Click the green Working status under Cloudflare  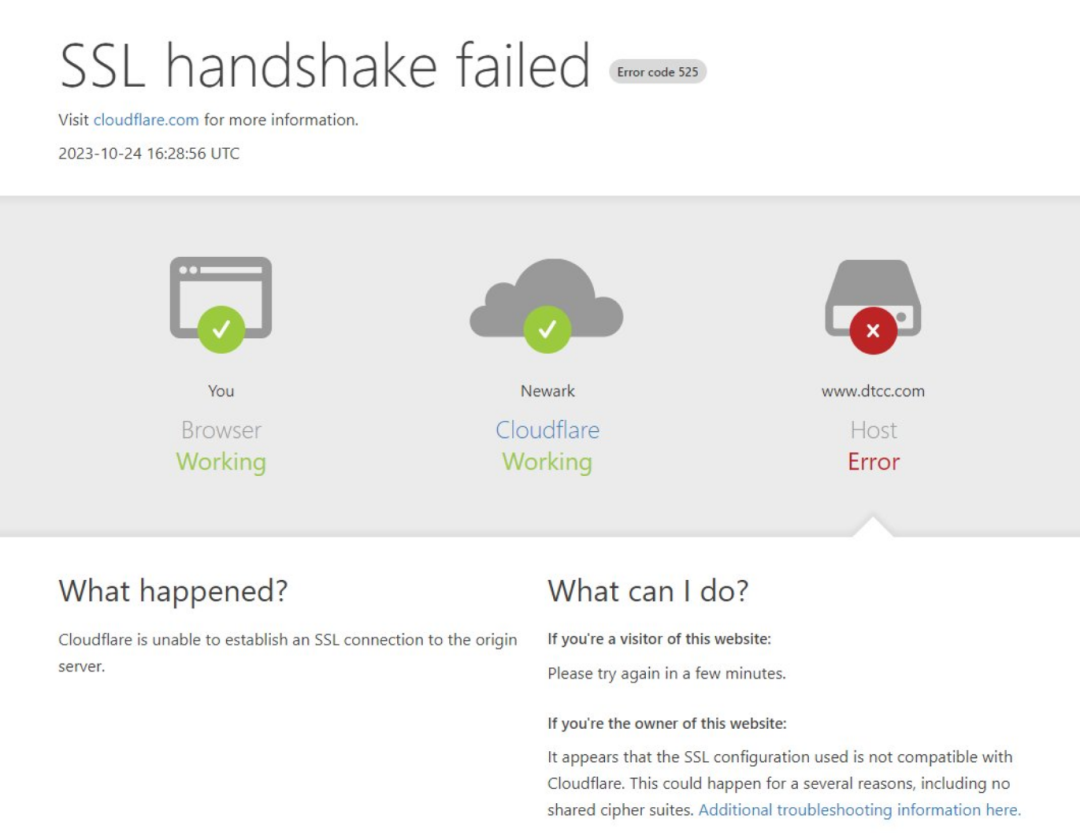547,462
